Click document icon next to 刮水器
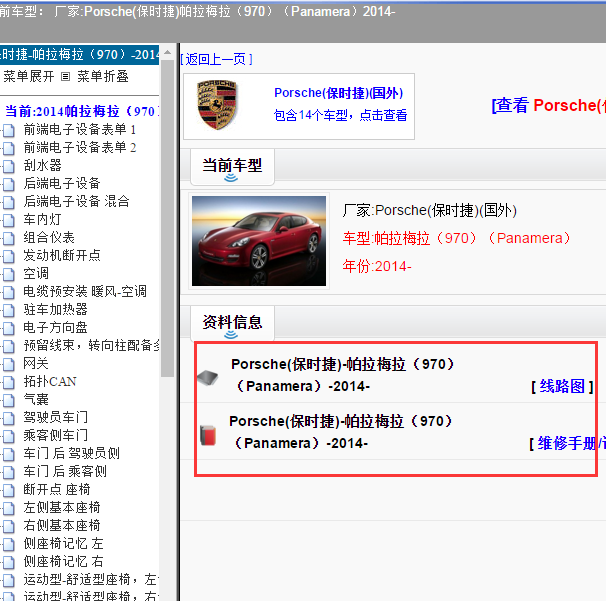Viewport: 606px width, 601px height. click(x=9, y=166)
